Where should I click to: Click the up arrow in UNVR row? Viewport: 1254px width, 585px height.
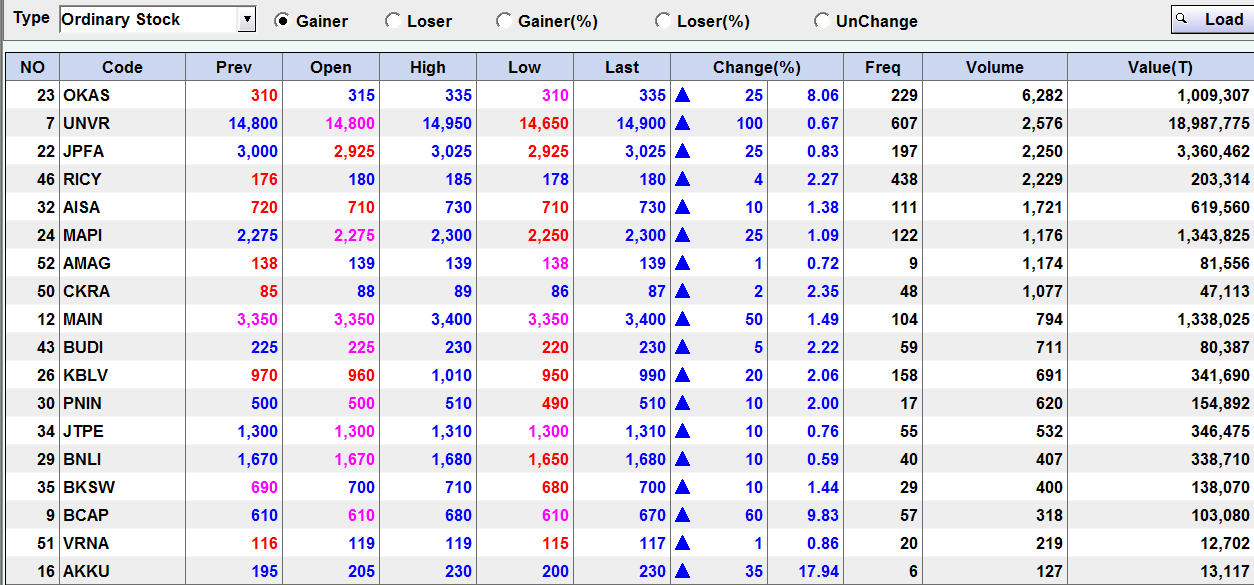tap(683, 123)
